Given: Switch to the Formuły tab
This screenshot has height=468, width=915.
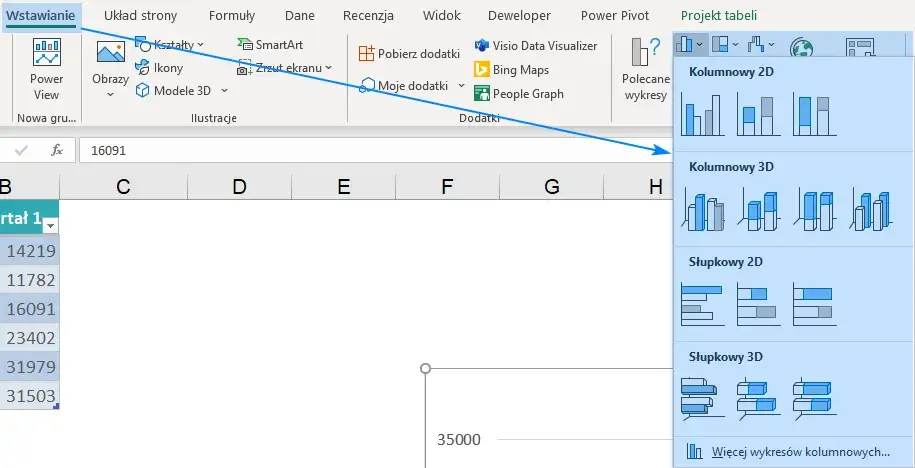Looking at the screenshot, I should coord(232,16).
